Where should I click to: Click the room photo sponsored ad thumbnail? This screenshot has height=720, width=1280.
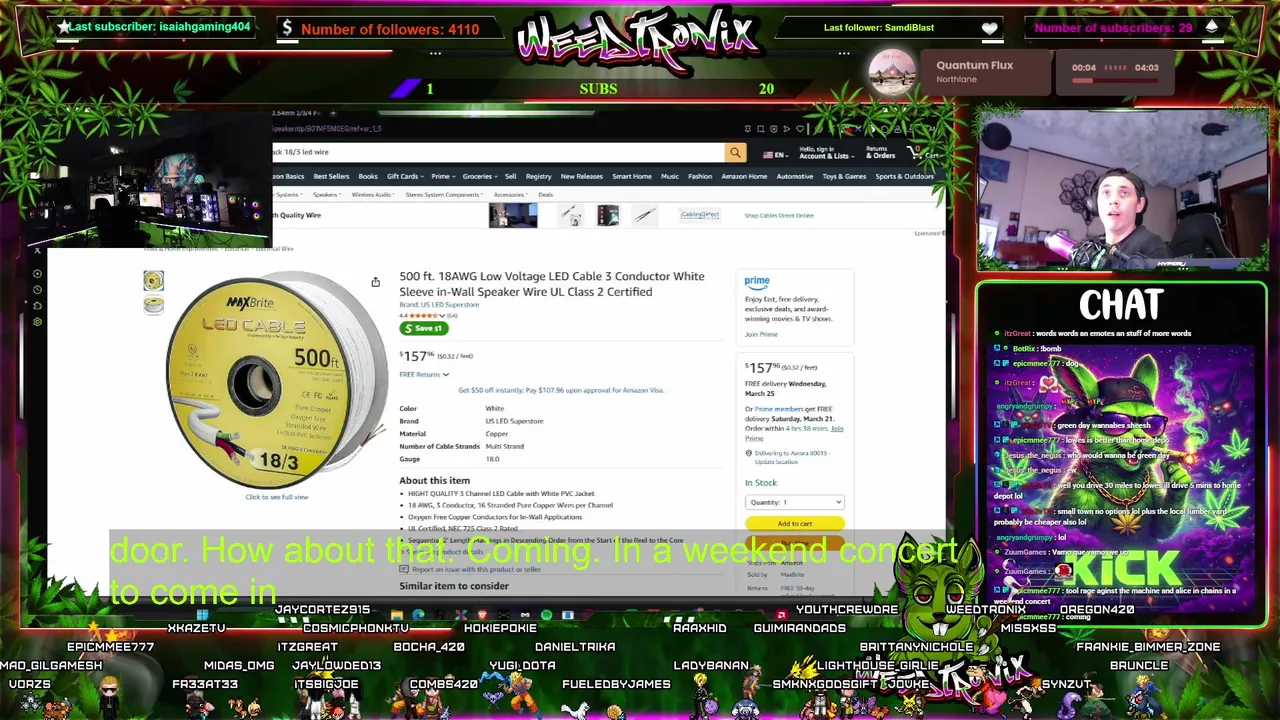click(x=513, y=215)
